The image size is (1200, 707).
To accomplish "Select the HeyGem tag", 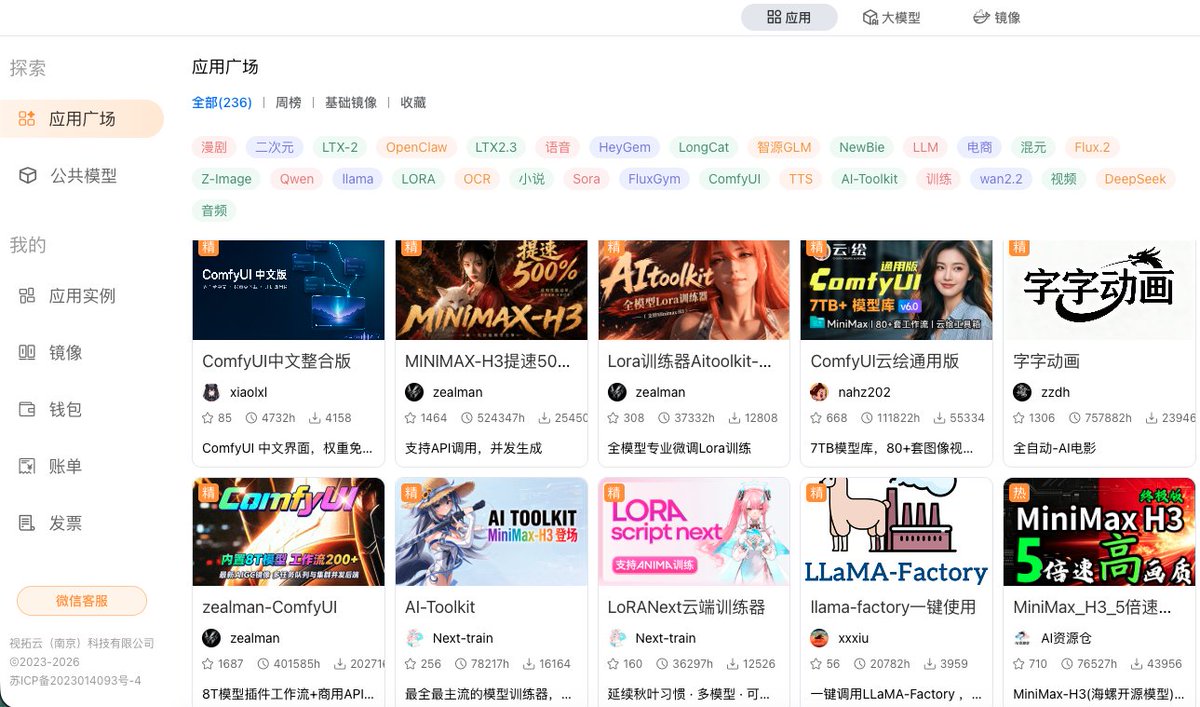I will click(x=625, y=147).
